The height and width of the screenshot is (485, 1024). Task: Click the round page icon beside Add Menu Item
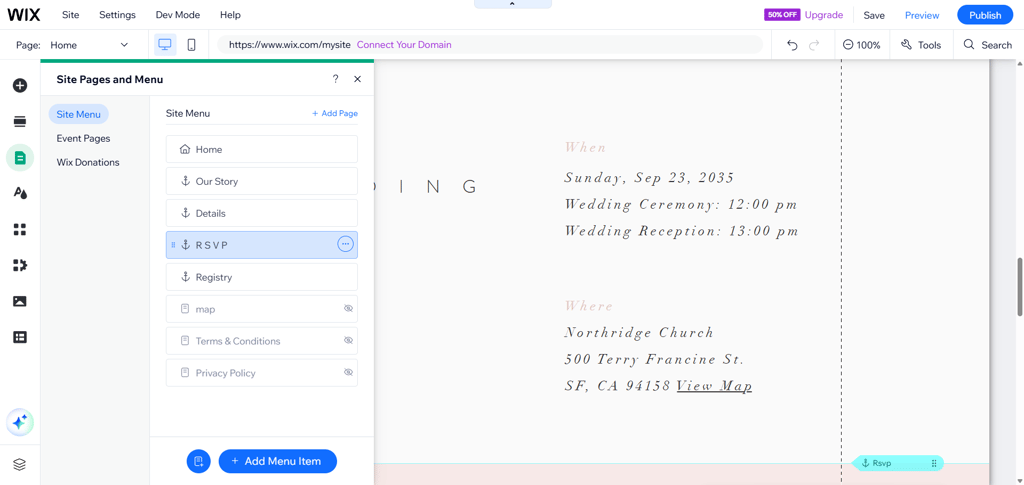coord(199,461)
